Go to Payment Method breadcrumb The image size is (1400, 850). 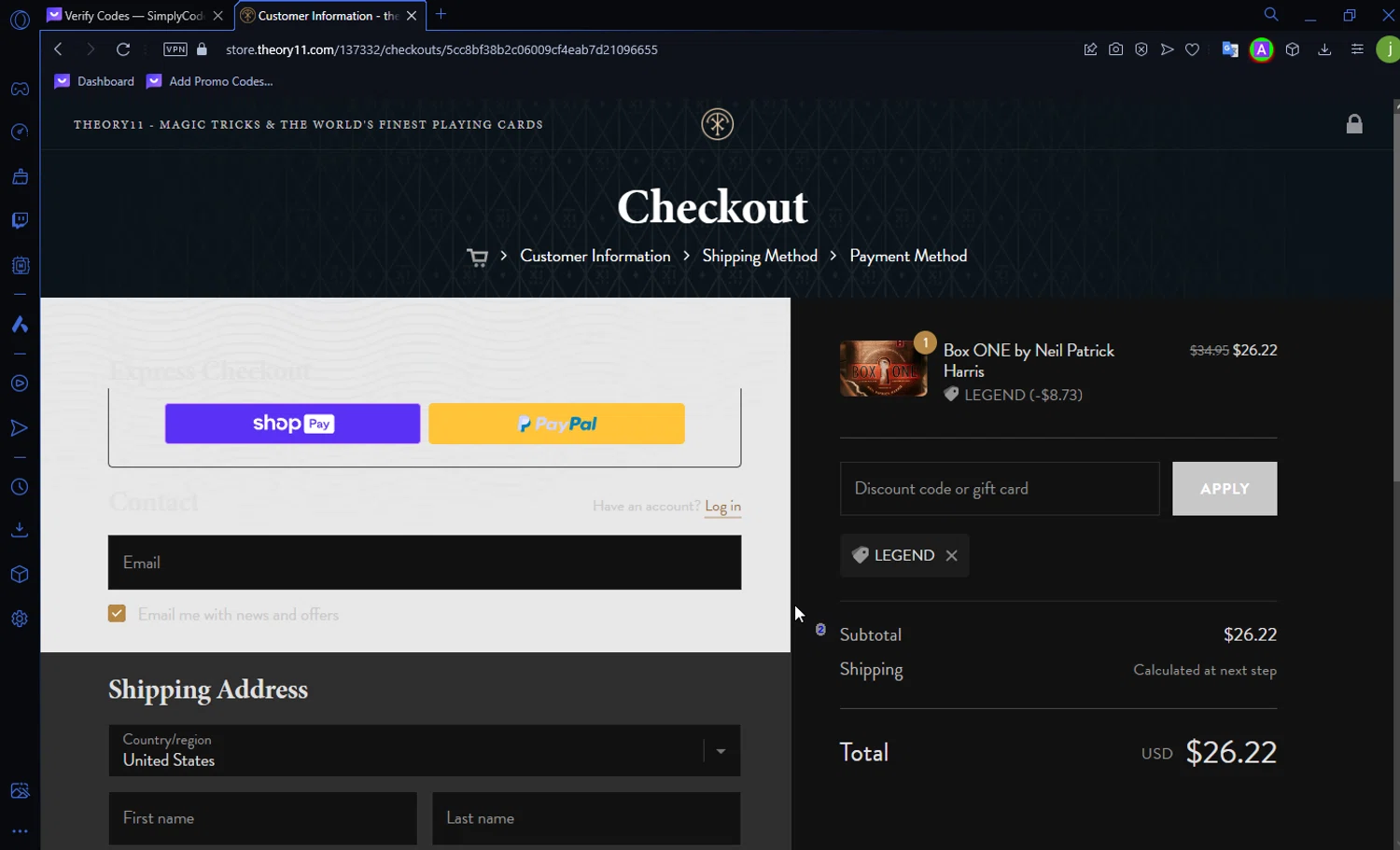pos(908,256)
